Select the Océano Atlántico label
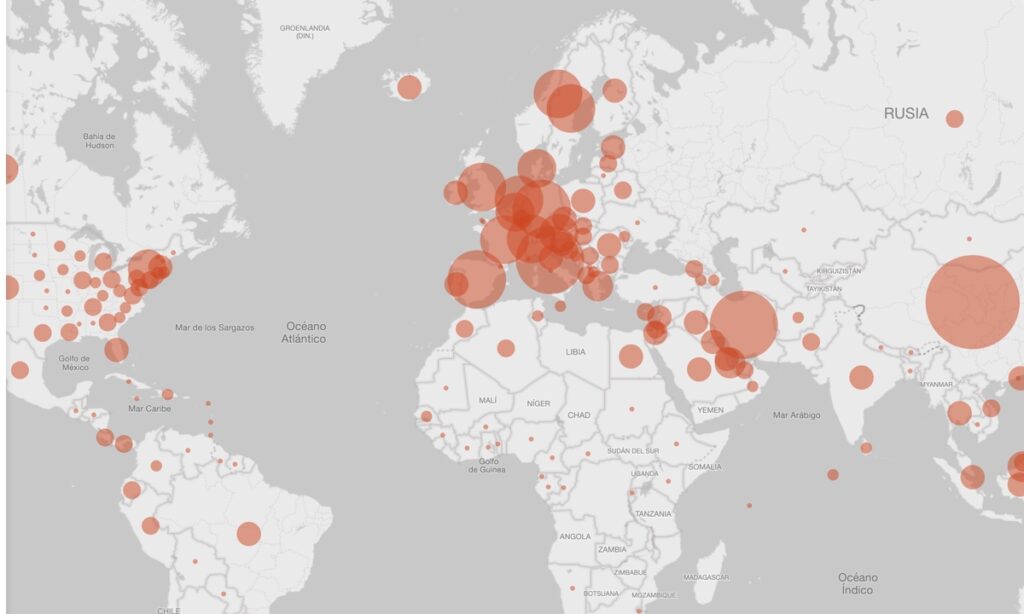This screenshot has width=1024, height=614. click(306, 332)
